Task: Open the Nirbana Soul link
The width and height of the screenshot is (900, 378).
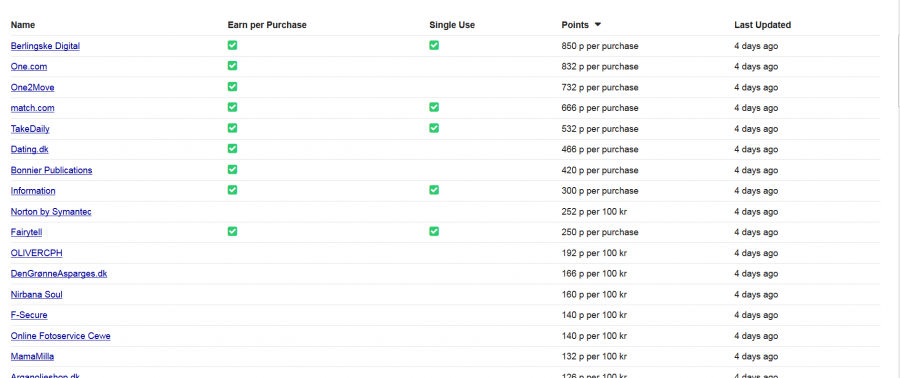Action: [37, 294]
